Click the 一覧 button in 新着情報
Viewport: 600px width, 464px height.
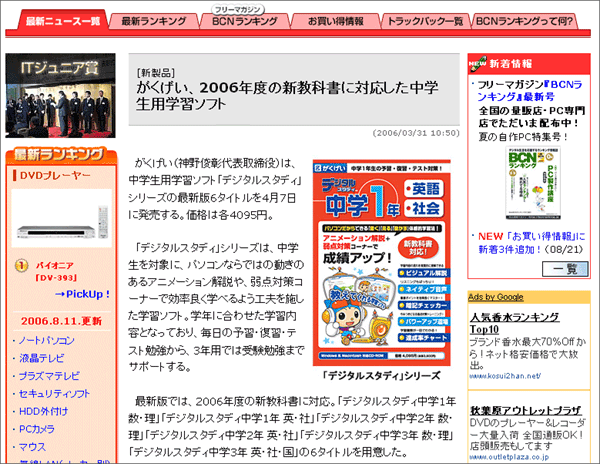(565, 269)
